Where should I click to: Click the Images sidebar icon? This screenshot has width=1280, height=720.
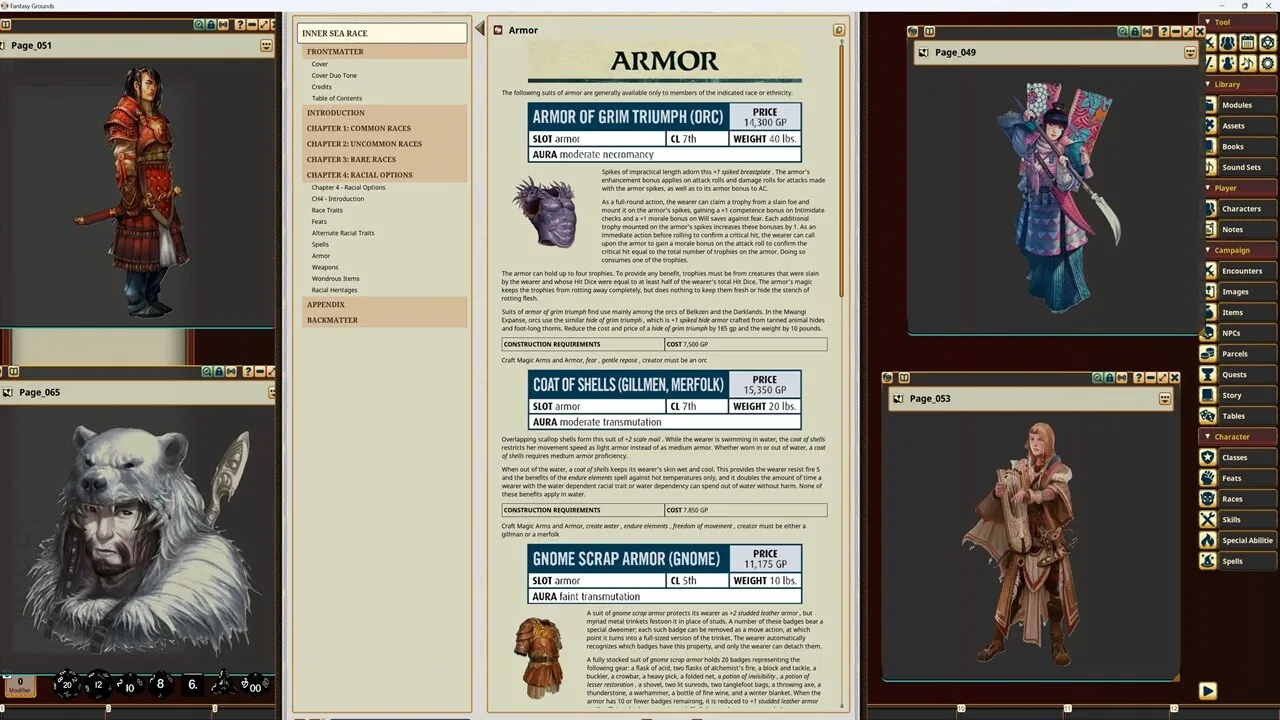(1208, 292)
